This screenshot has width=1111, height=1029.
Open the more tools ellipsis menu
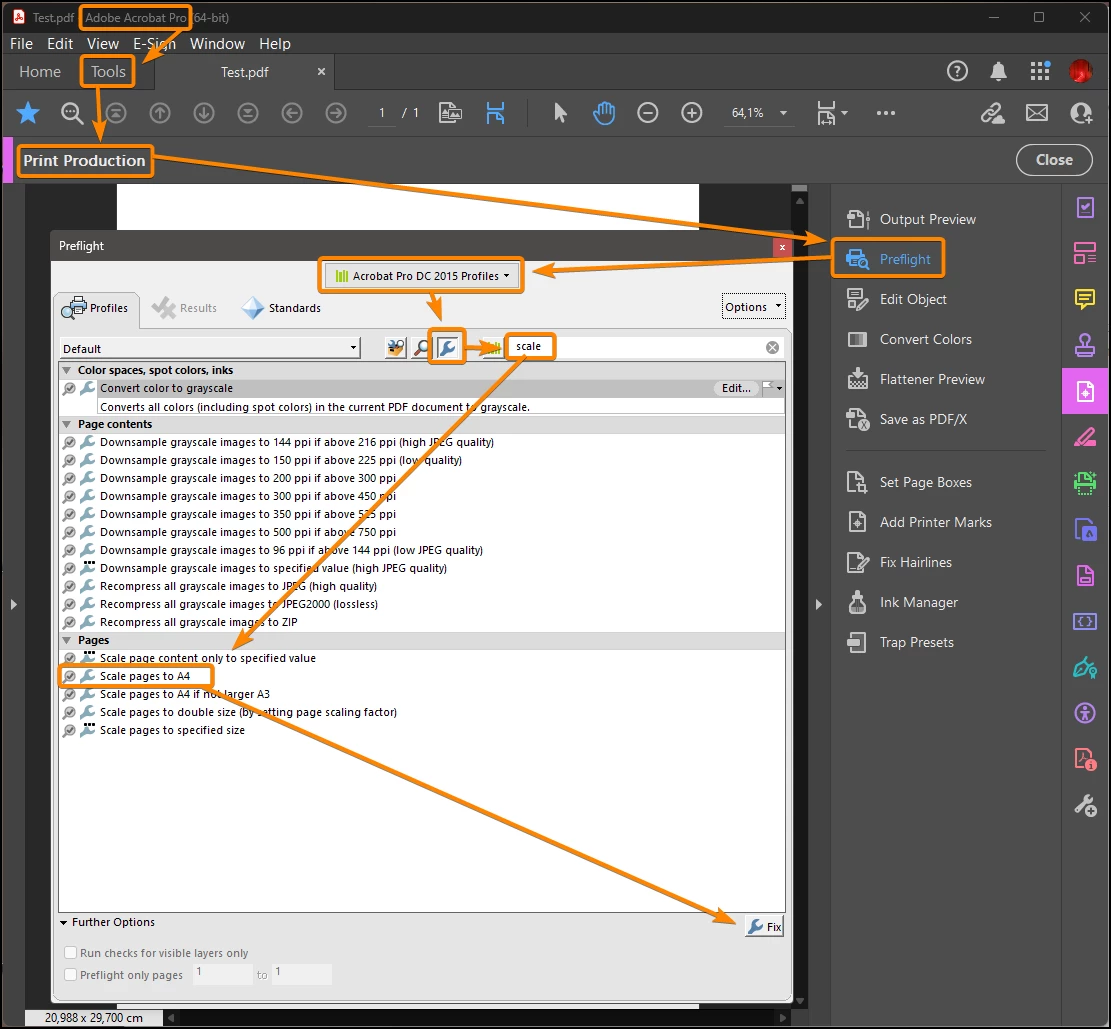(886, 113)
